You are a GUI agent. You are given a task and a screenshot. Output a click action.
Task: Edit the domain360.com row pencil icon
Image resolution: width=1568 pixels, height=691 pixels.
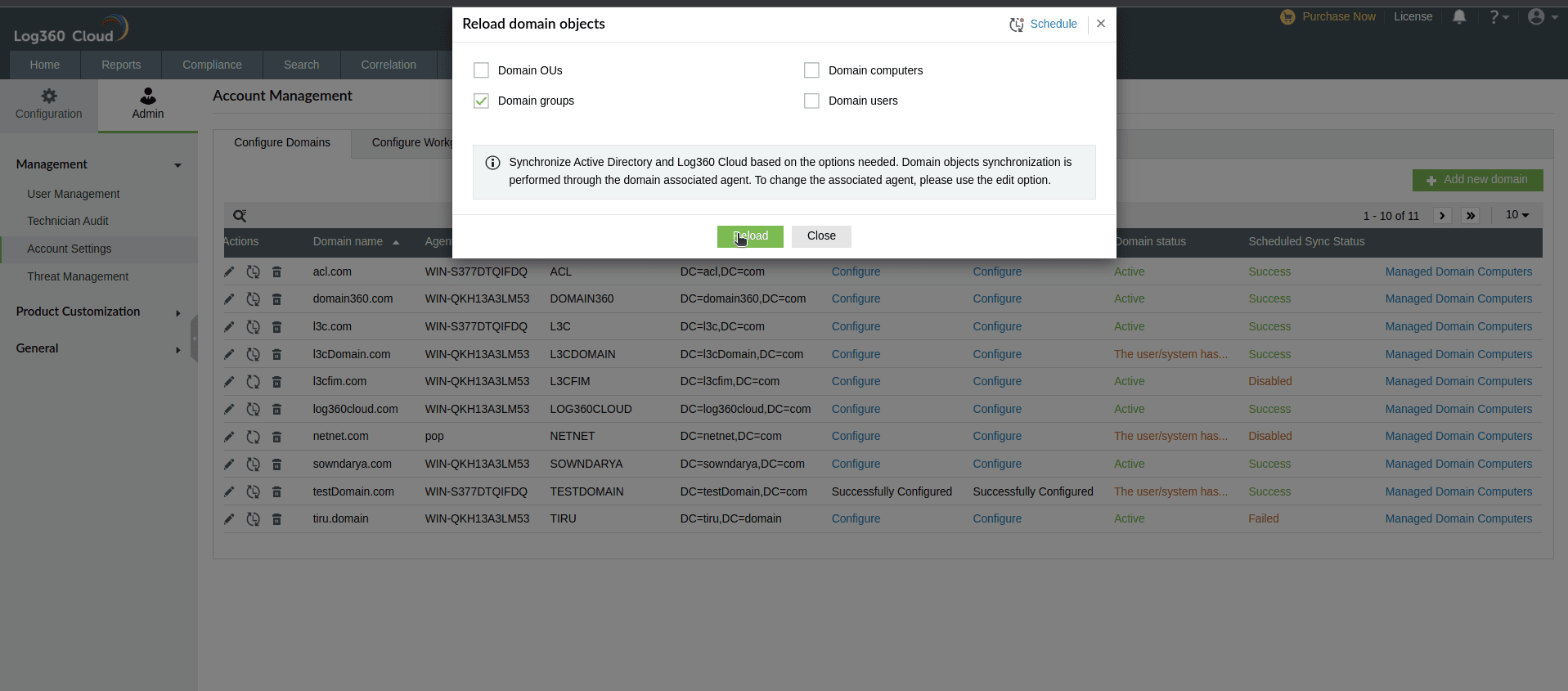click(229, 298)
